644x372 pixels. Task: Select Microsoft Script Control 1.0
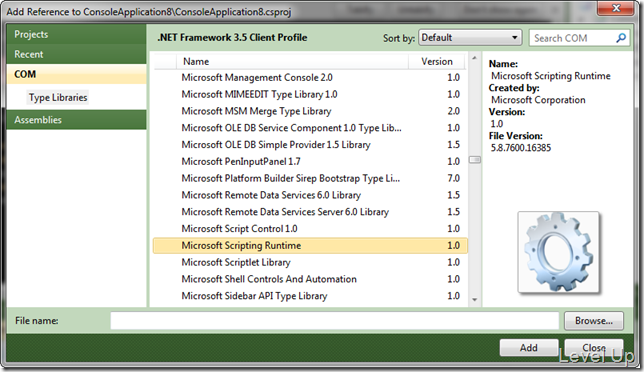310,229
